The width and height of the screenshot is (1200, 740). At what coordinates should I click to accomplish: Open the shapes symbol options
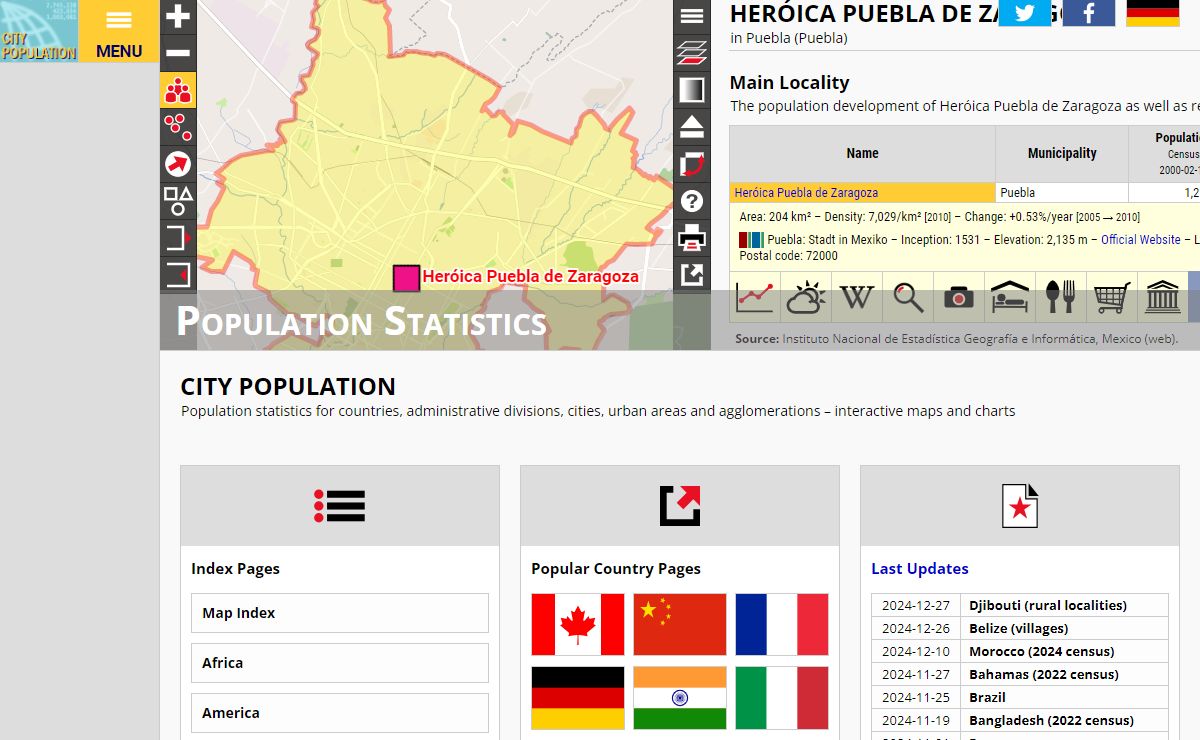click(x=178, y=201)
